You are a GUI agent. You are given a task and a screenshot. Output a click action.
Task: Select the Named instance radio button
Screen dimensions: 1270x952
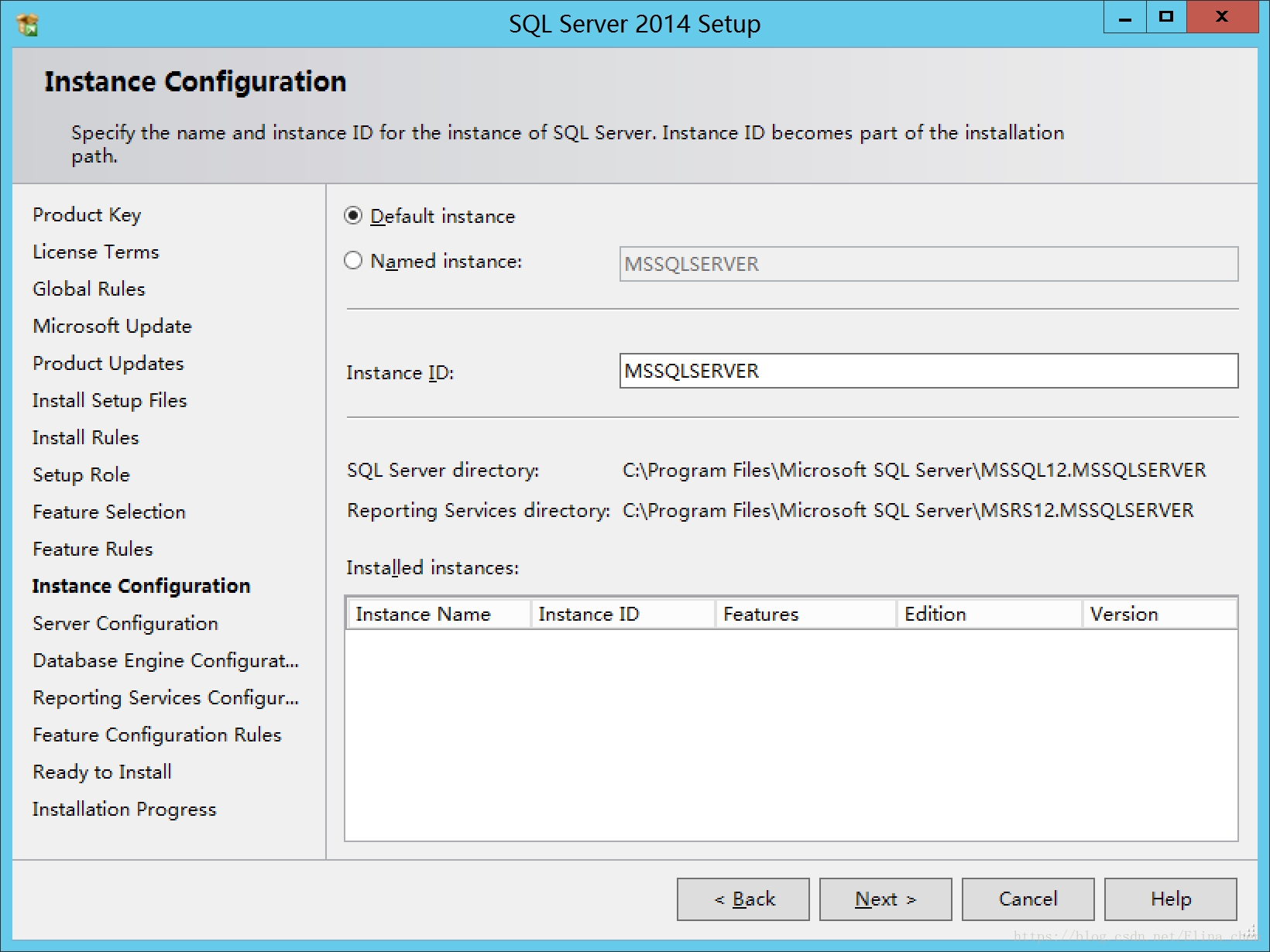click(353, 261)
